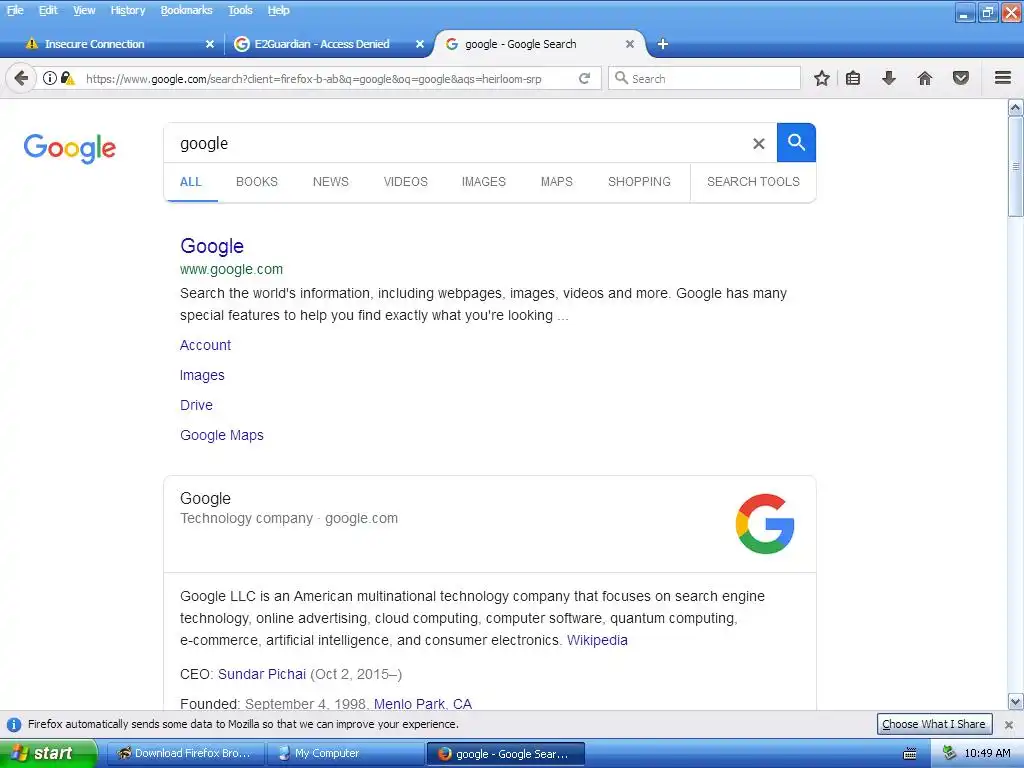Click the keyboard tray icon

point(910,754)
